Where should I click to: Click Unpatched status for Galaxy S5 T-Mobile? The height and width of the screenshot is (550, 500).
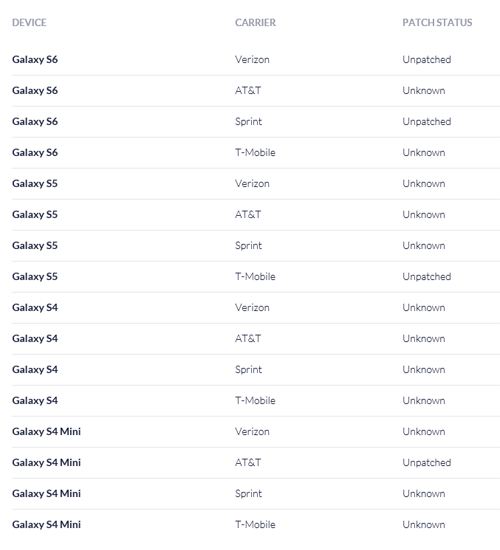[427, 277]
